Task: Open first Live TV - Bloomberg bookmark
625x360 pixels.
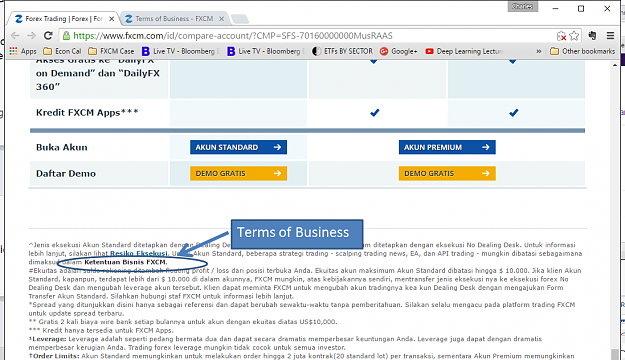Action: point(181,51)
